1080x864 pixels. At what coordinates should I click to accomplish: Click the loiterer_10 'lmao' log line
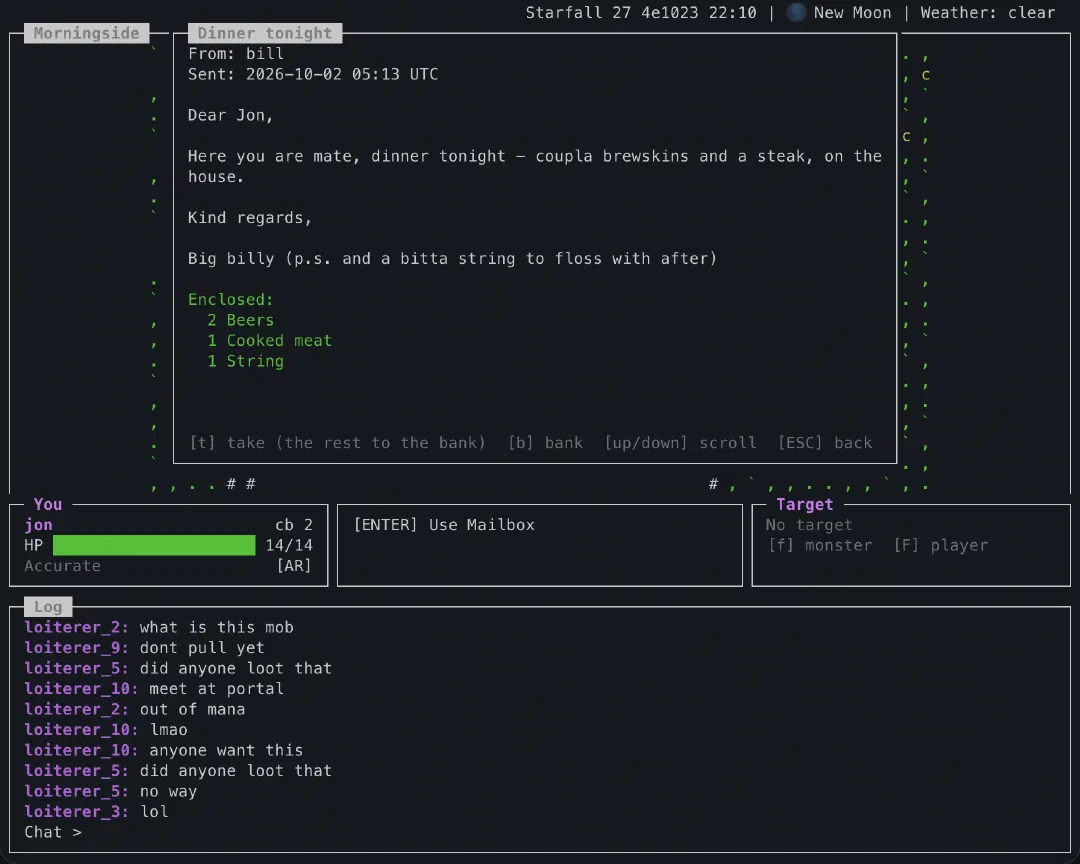(106, 730)
